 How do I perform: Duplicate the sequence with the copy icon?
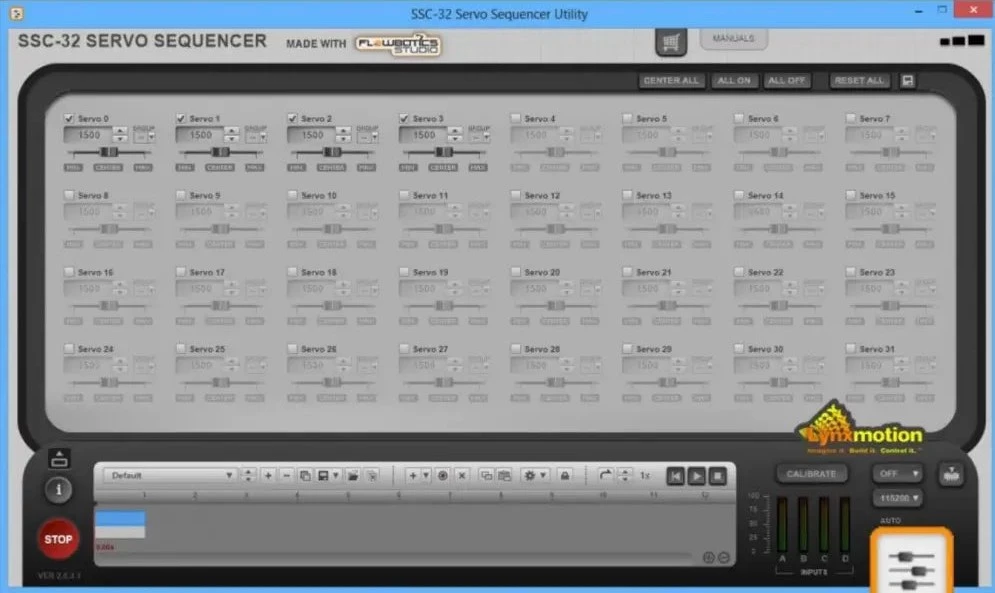point(305,476)
